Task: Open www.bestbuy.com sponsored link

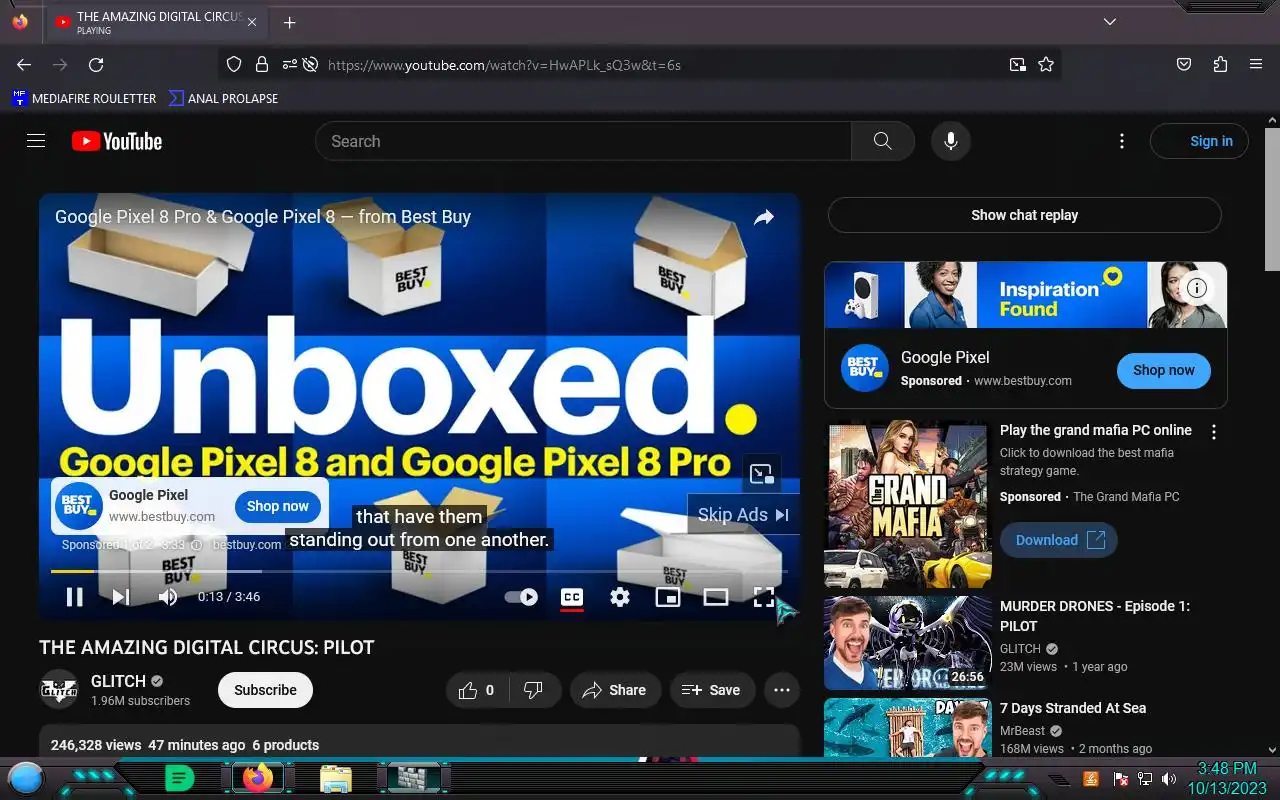Action: tap(1022, 381)
